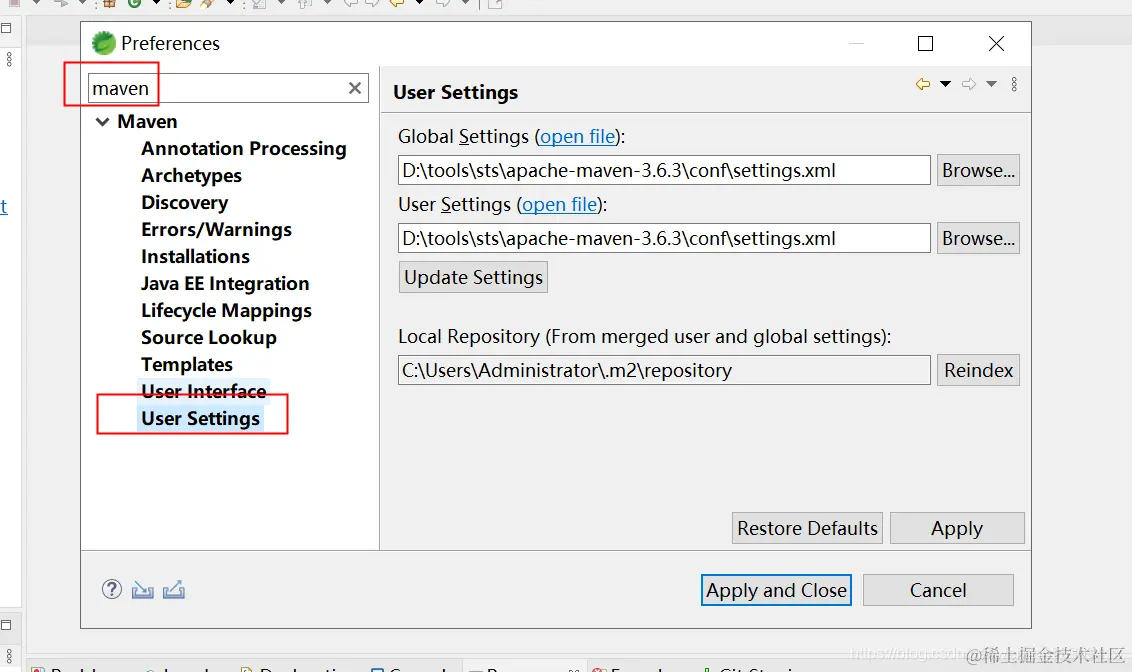Browse for Global Settings file
The height and width of the screenshot is (672, 1132).
(978, 170)
